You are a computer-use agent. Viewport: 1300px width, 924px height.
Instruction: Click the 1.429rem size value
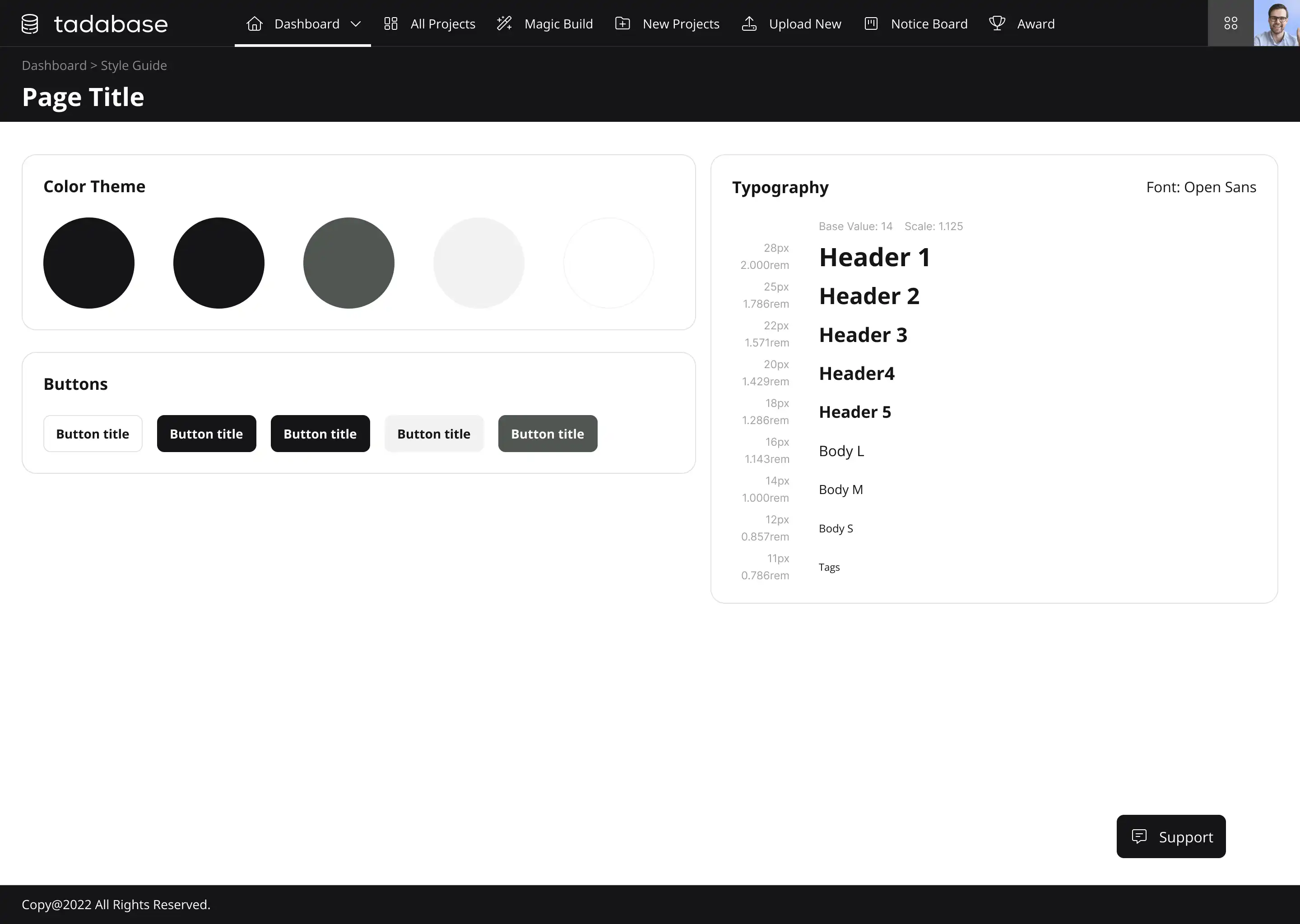click(766, 381)
